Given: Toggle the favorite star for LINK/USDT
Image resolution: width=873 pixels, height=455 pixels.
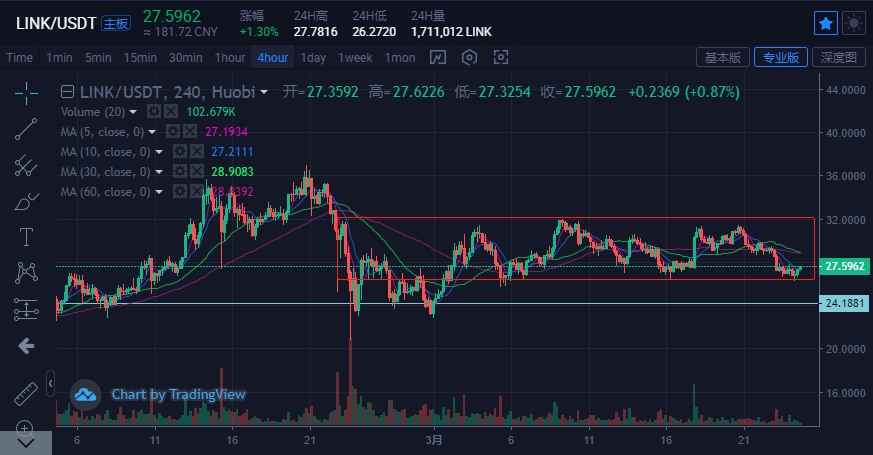Looking at the screenshot, I should 826,23.
